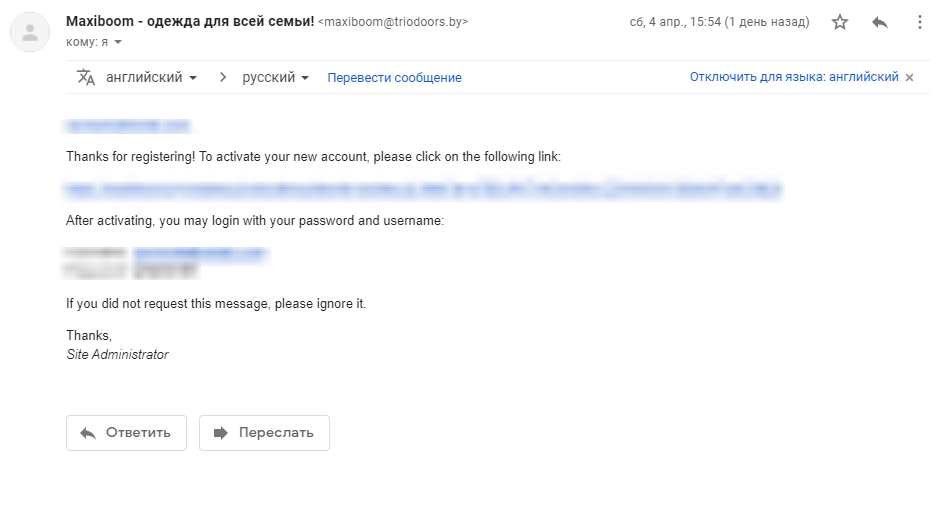This screenshot has height=509, width=949.
Task: Click the translate icon in translation bar
Action: coord(86,77)
